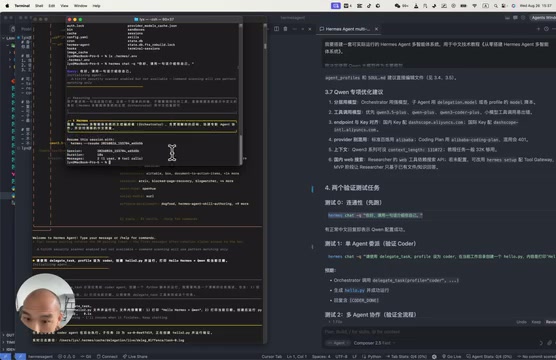This screenshot has height=360, width=556.
Task: Toggle the bottom panel layout icon
Action: [x=507, y=17]
